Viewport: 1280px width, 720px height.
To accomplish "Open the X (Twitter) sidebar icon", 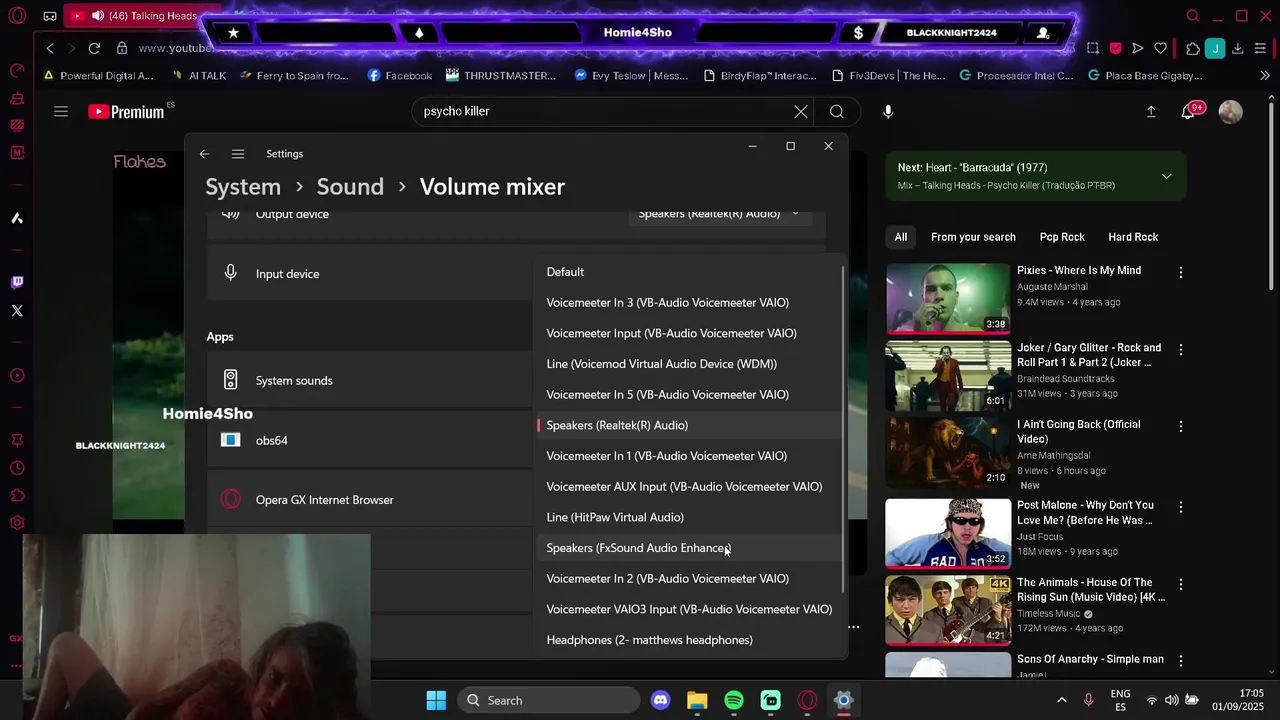I will point(17,311).
